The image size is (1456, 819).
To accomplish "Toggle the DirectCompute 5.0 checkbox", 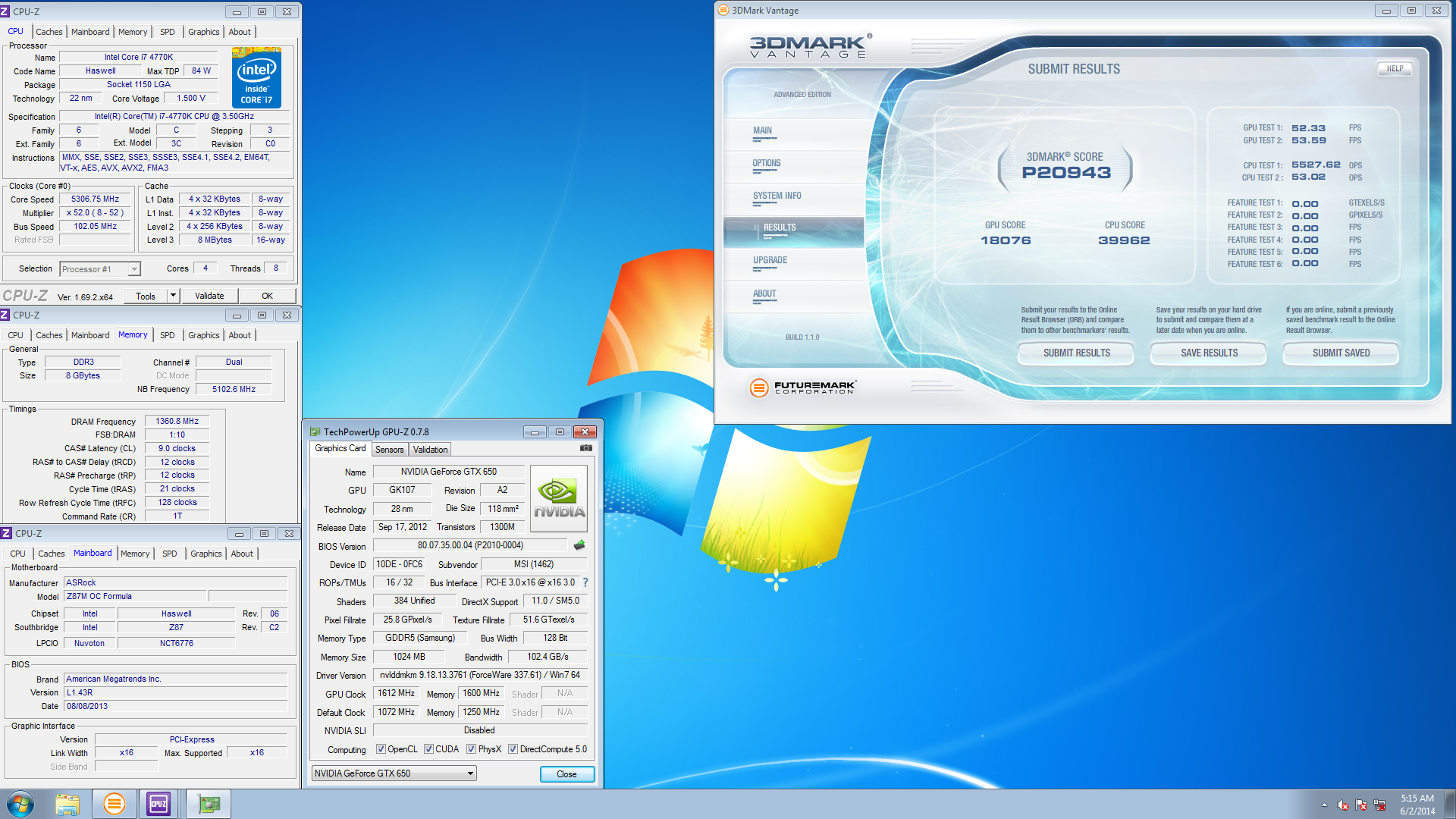I will [x=513, y=749].
